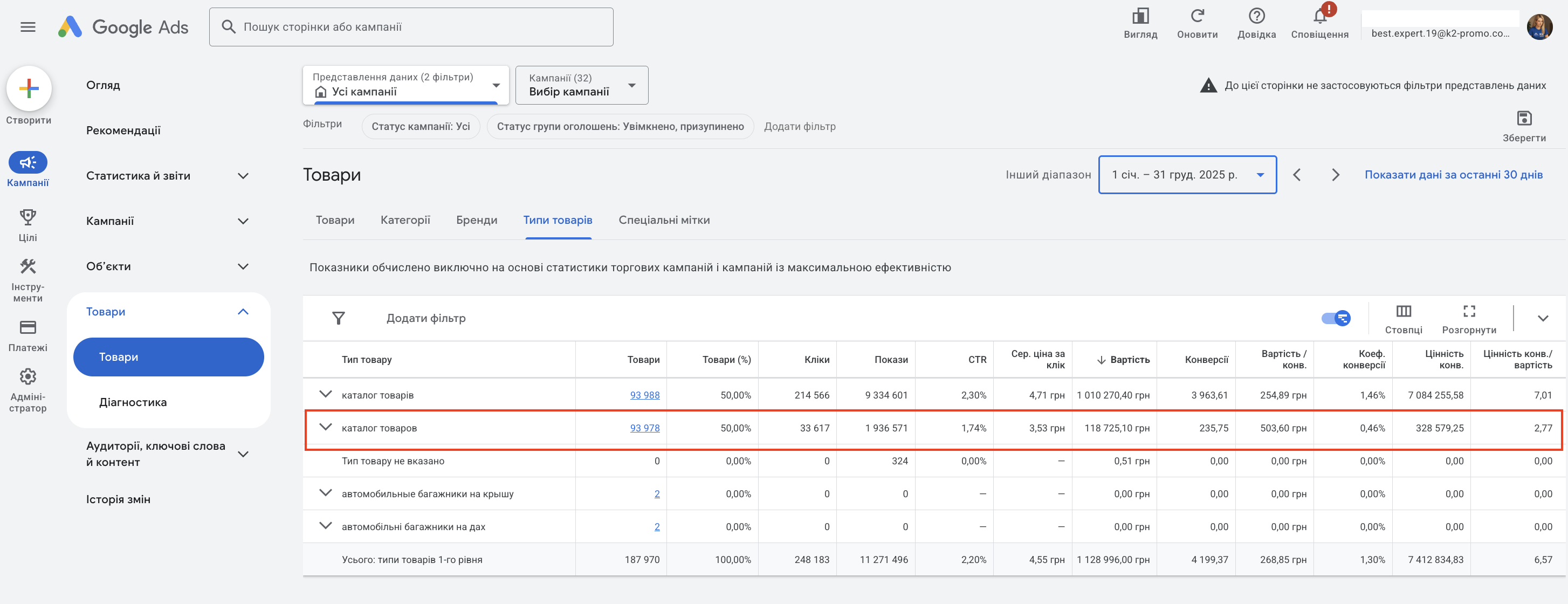Click the table filter funnel icon
Image resolution: width=1568 pixels, height=604 pixels.
339,318
